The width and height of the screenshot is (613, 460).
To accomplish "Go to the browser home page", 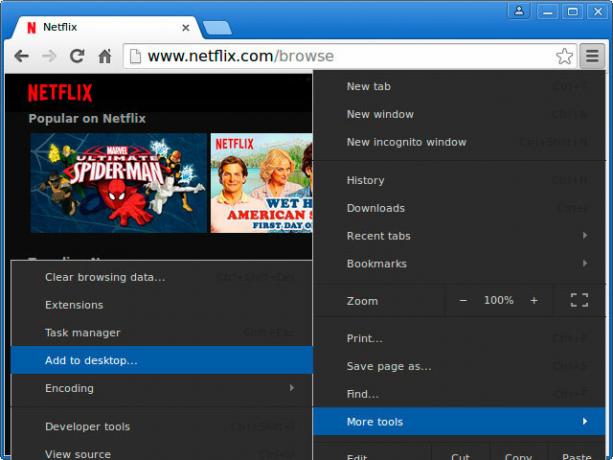I will (x=104, y=56).
